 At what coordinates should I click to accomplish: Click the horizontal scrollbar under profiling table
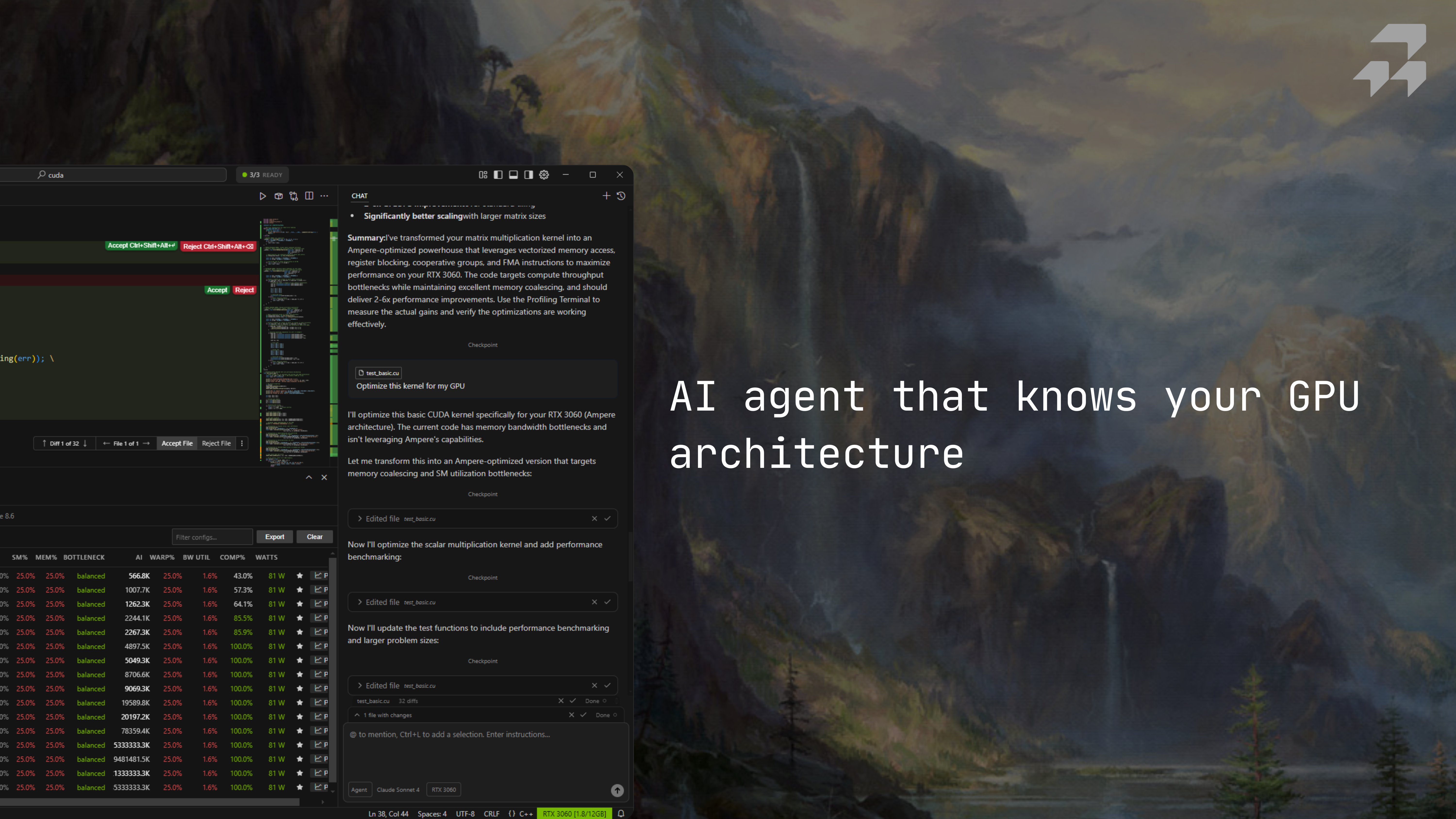click(x=150, y=802)
